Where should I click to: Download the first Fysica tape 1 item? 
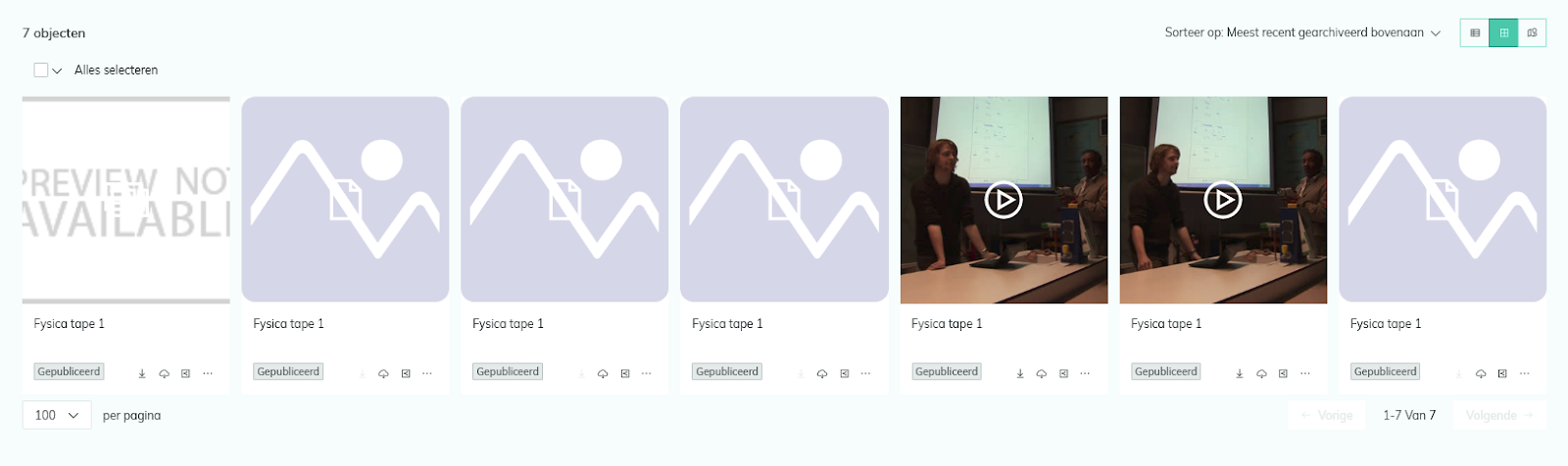(142, 373)
